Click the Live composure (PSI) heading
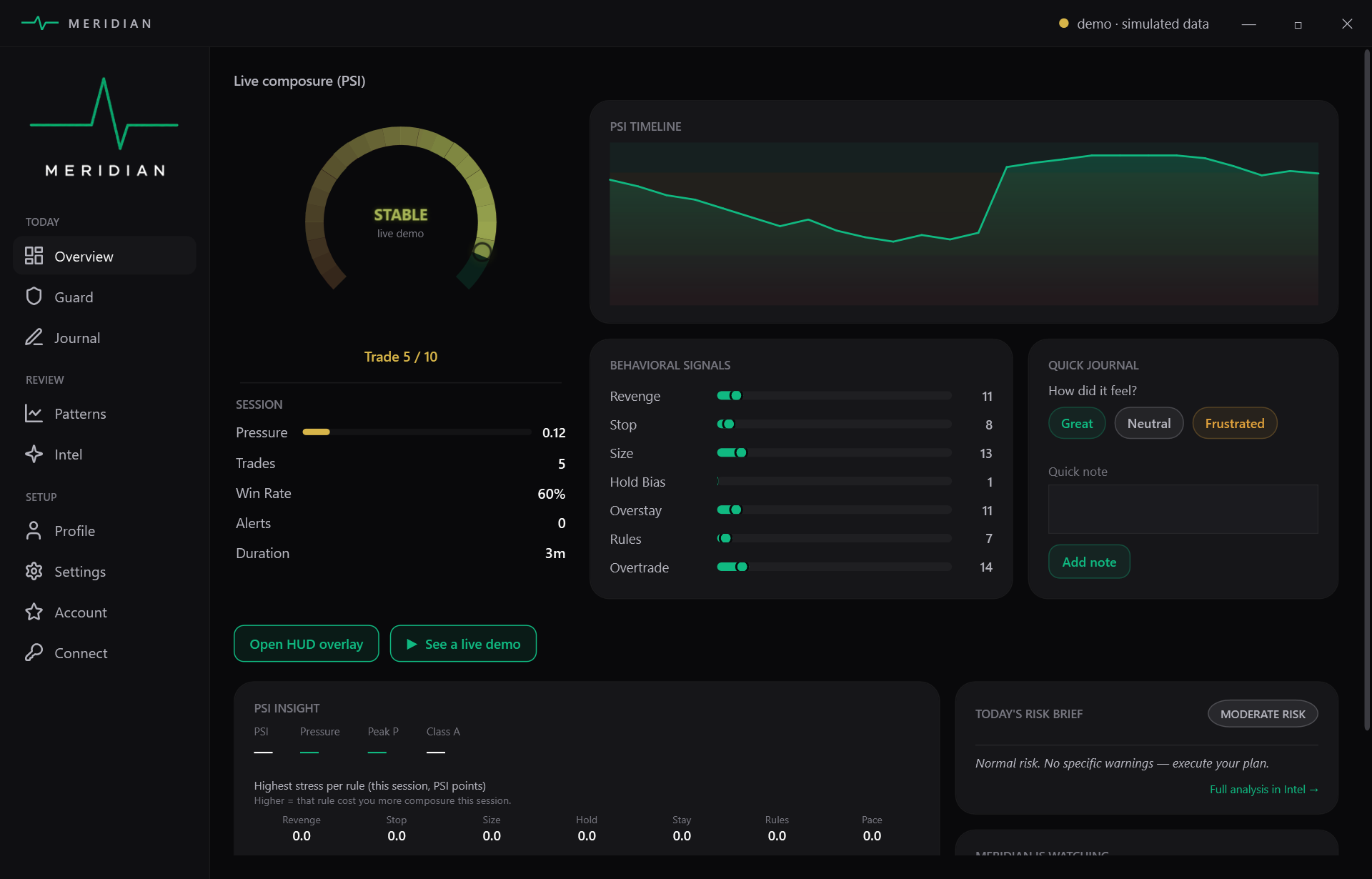 point(299,81)
